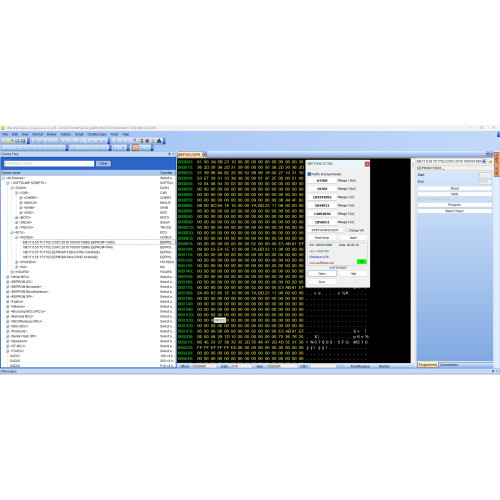Enable the Change VIN checkbox
This screenshot has height=500, width=500.
(347, 230)
